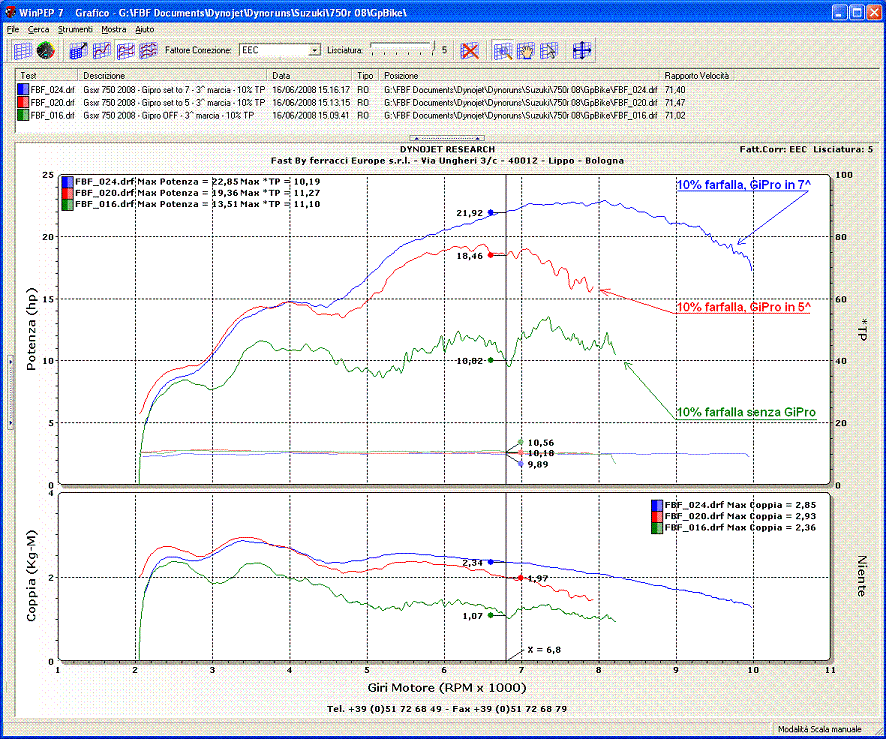The image size is (886, 739).
Task: Open the Mostra menu
Action: [x=114, y=30]
